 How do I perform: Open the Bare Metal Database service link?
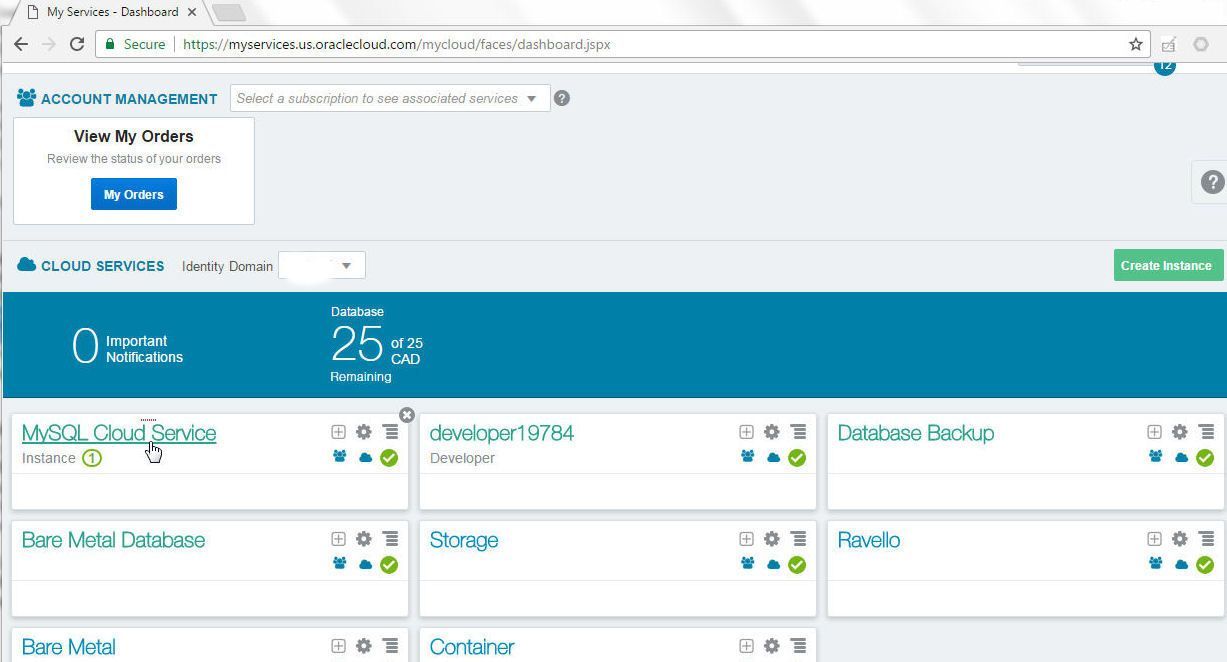point(113,540)
